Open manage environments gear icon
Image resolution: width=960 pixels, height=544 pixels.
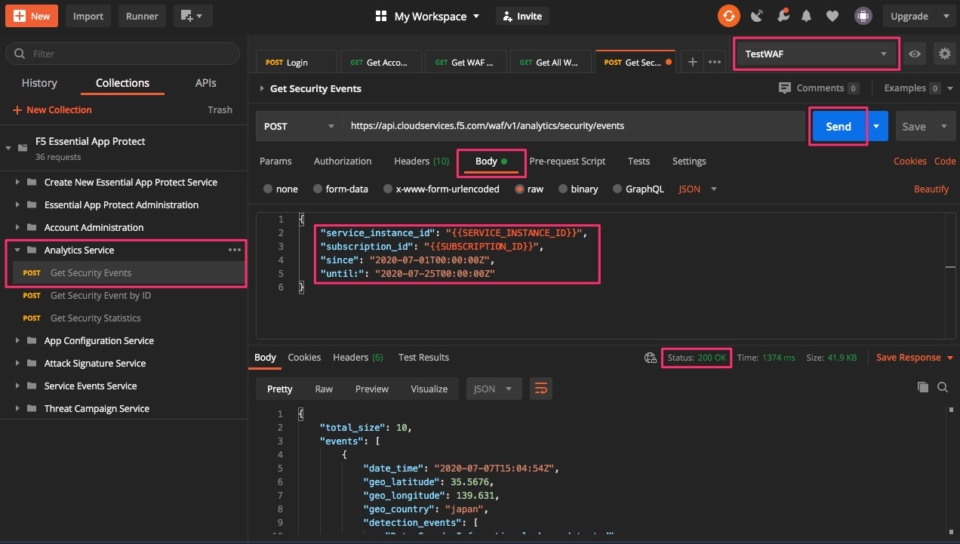(x=945, y=54)
